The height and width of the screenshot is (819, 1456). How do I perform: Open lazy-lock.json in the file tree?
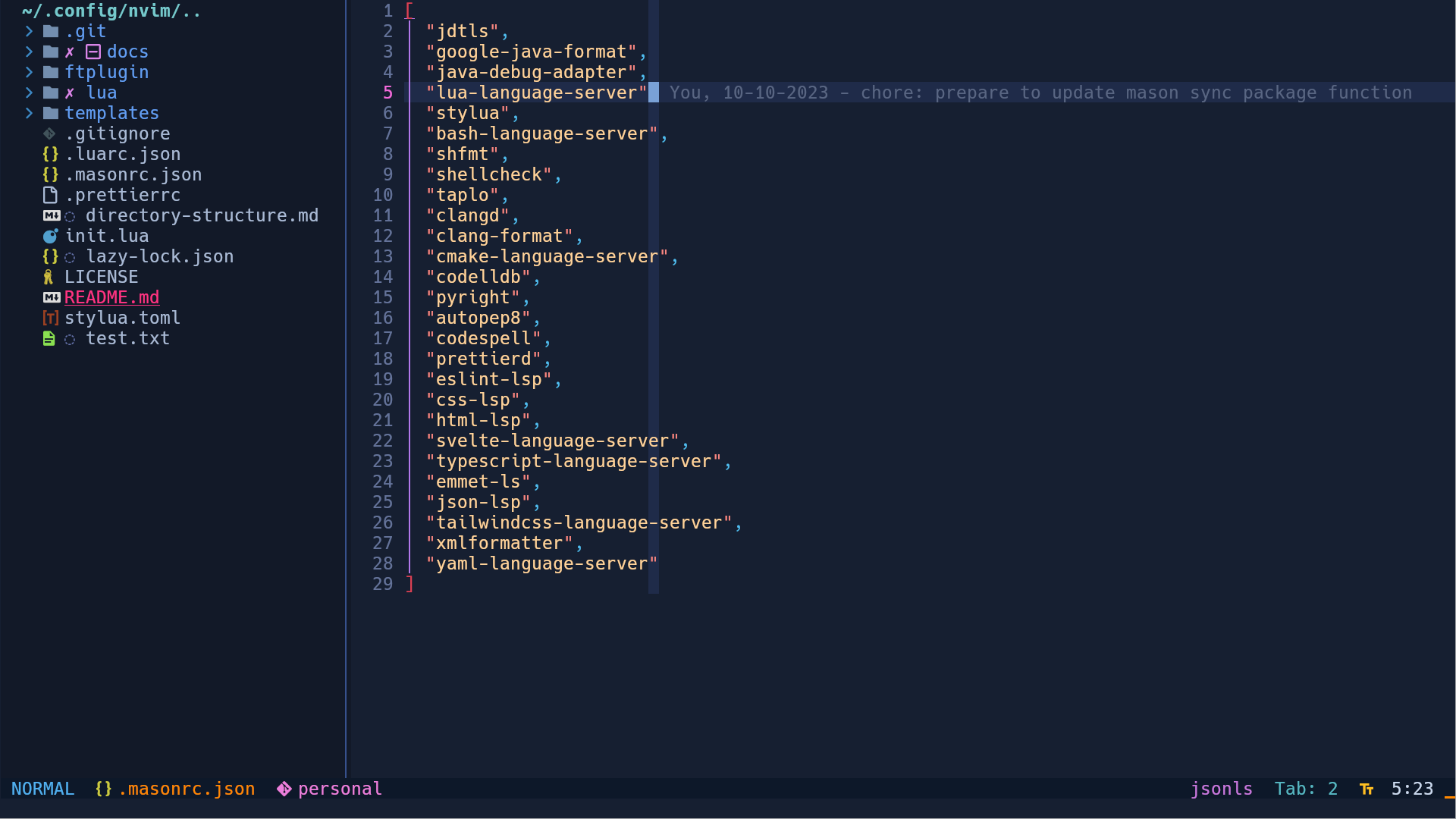tap(159, 256)
